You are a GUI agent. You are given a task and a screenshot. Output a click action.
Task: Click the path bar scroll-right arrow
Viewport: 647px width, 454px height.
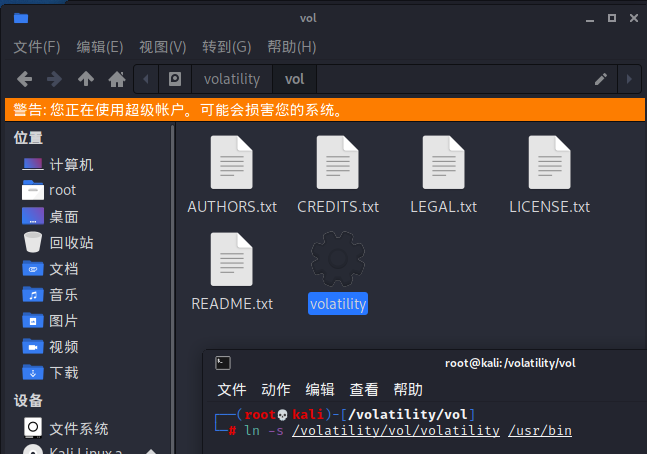629,79
